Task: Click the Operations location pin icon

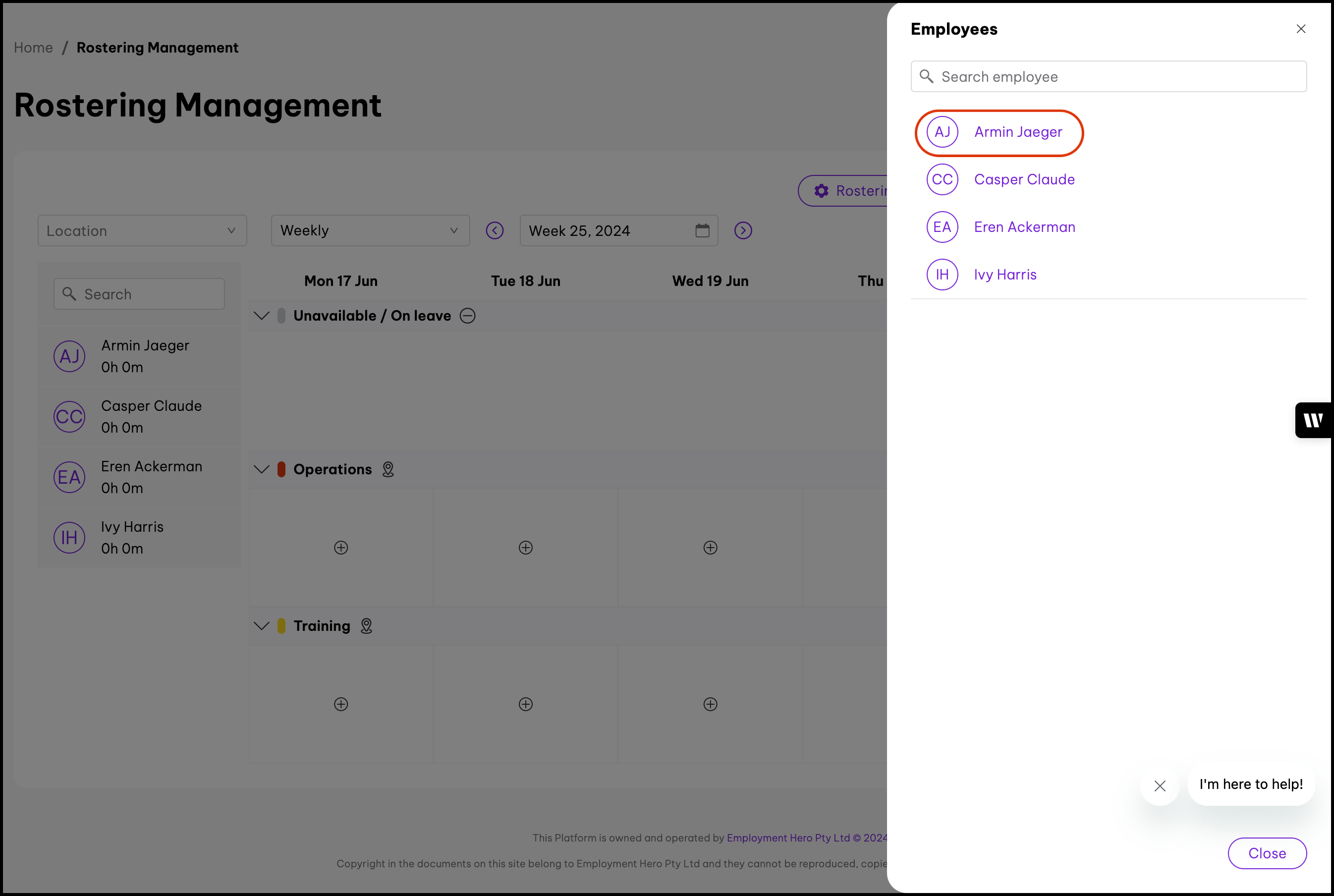Action: tap(388, 469)
